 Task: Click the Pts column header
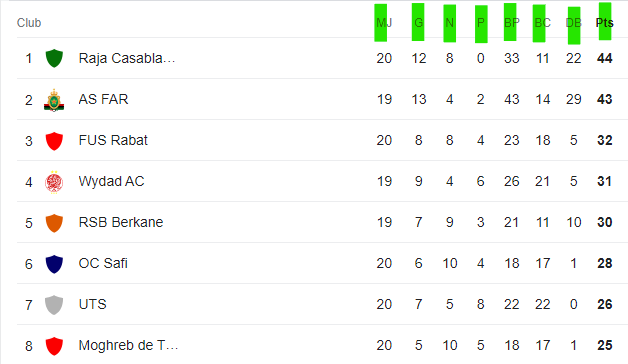(x=604, y=23)
